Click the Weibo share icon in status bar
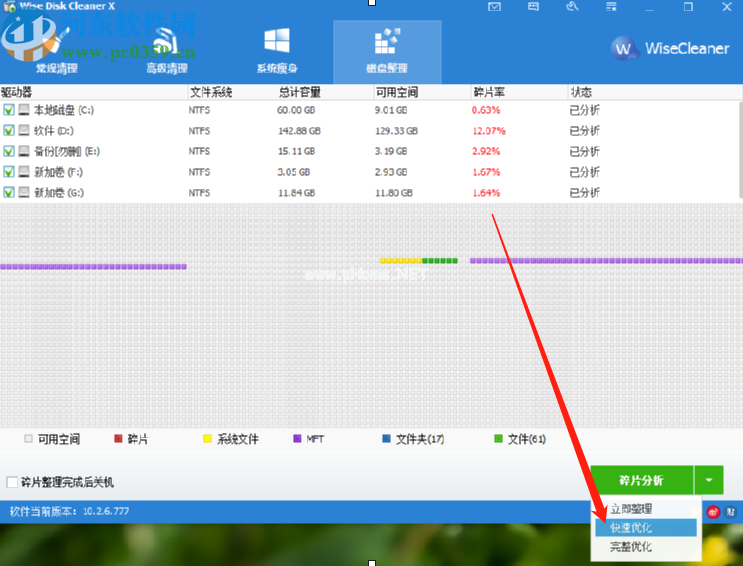Image resolution: width=743 pixels, height=566 pixels. [x=715, y=511]
